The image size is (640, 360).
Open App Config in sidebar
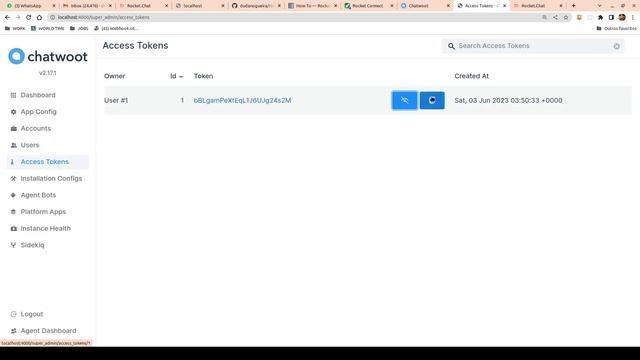[38, 112]
